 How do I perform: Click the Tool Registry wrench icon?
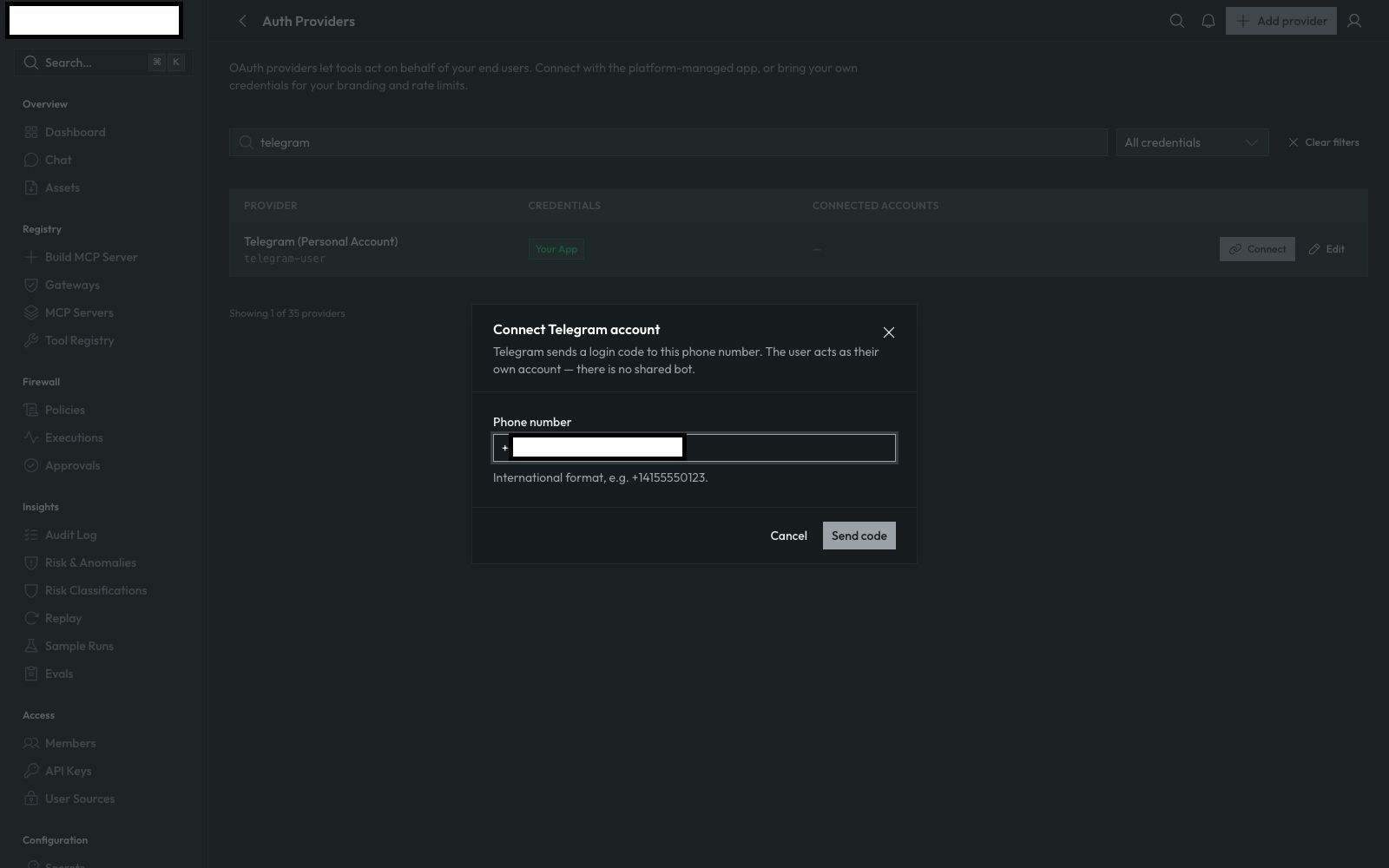pos(31,340)
